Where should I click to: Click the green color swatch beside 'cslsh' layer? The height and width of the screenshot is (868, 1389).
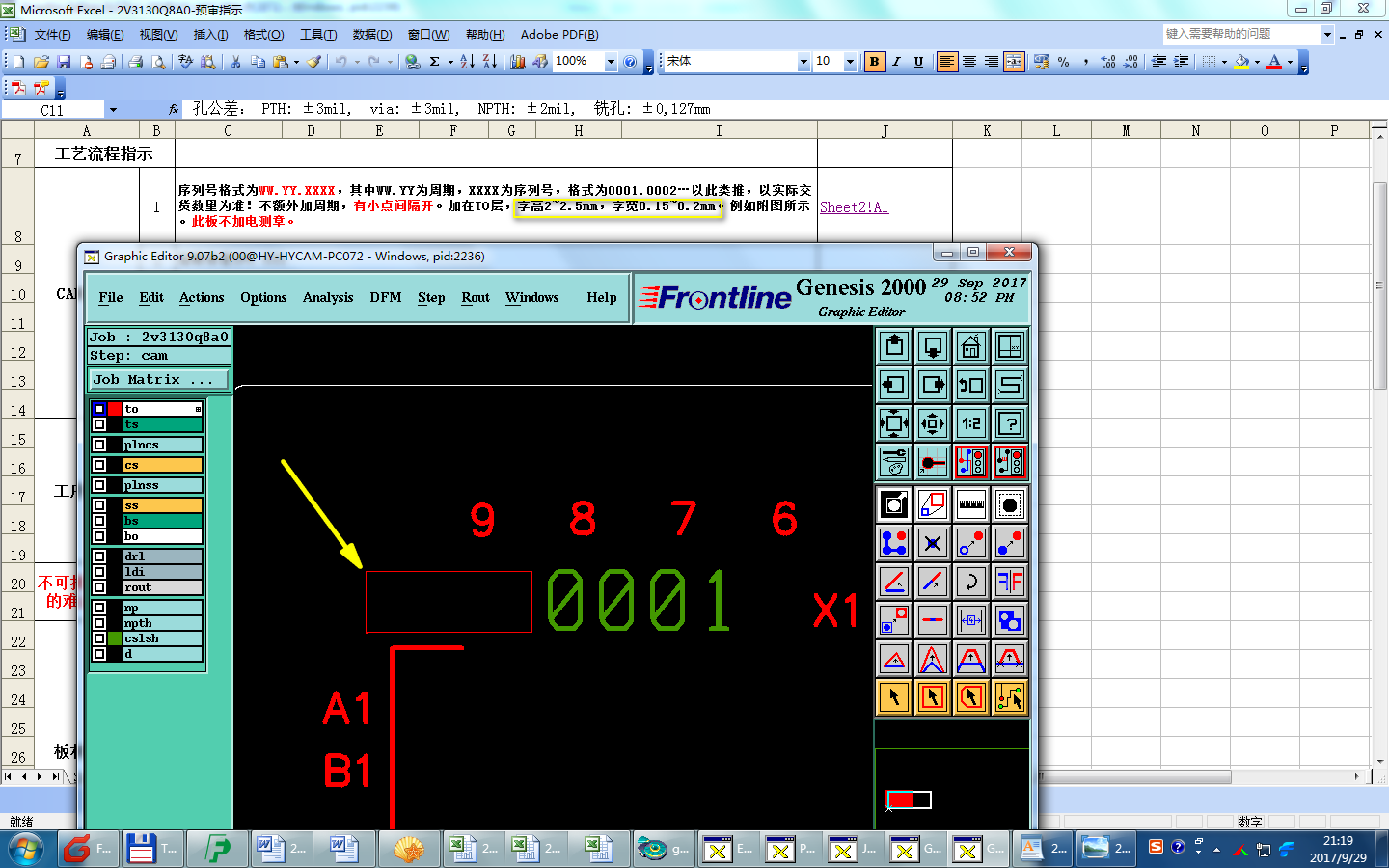pyautogui.click(x=115, y=638)
